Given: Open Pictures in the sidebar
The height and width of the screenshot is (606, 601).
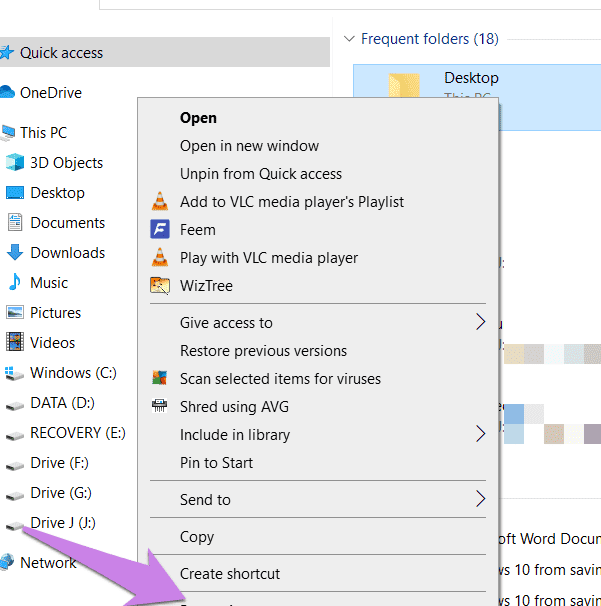Looking at the screenshot, I should (x=55, y=313).
